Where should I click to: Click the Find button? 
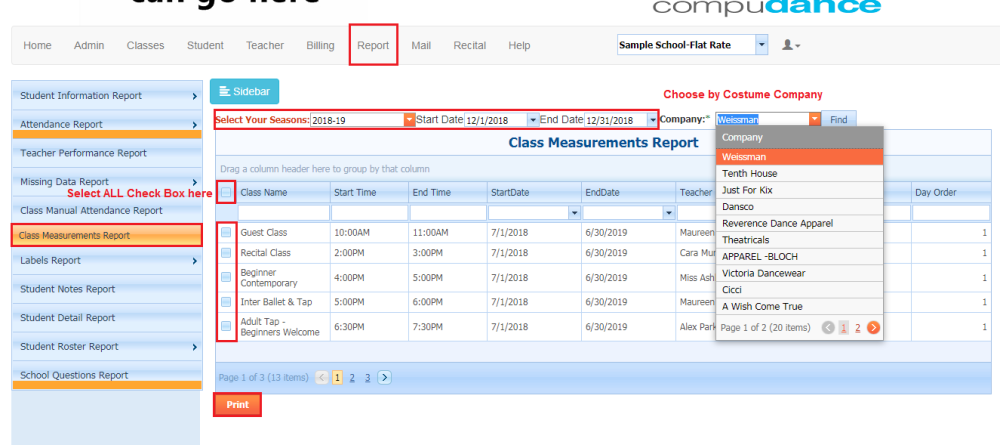point(839,119)
